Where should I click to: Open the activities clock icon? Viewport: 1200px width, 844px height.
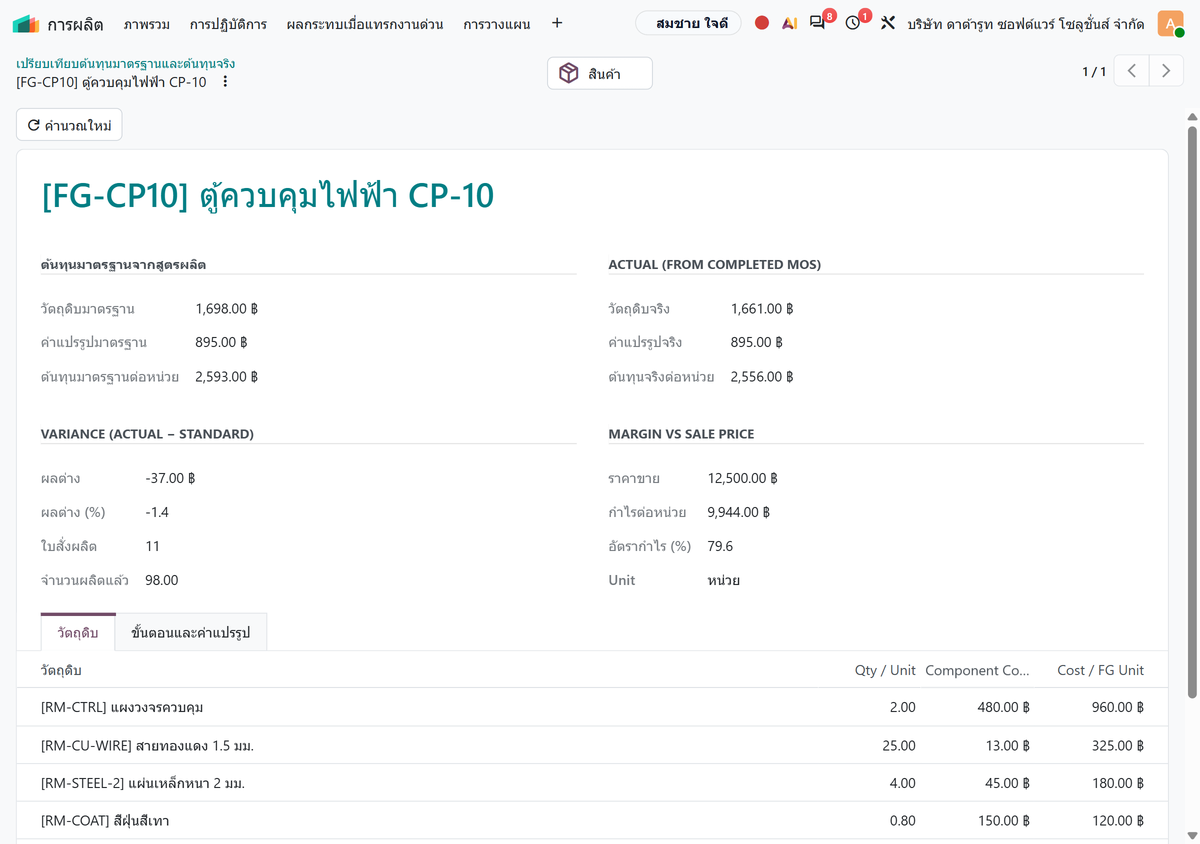(x=853, y=23)
